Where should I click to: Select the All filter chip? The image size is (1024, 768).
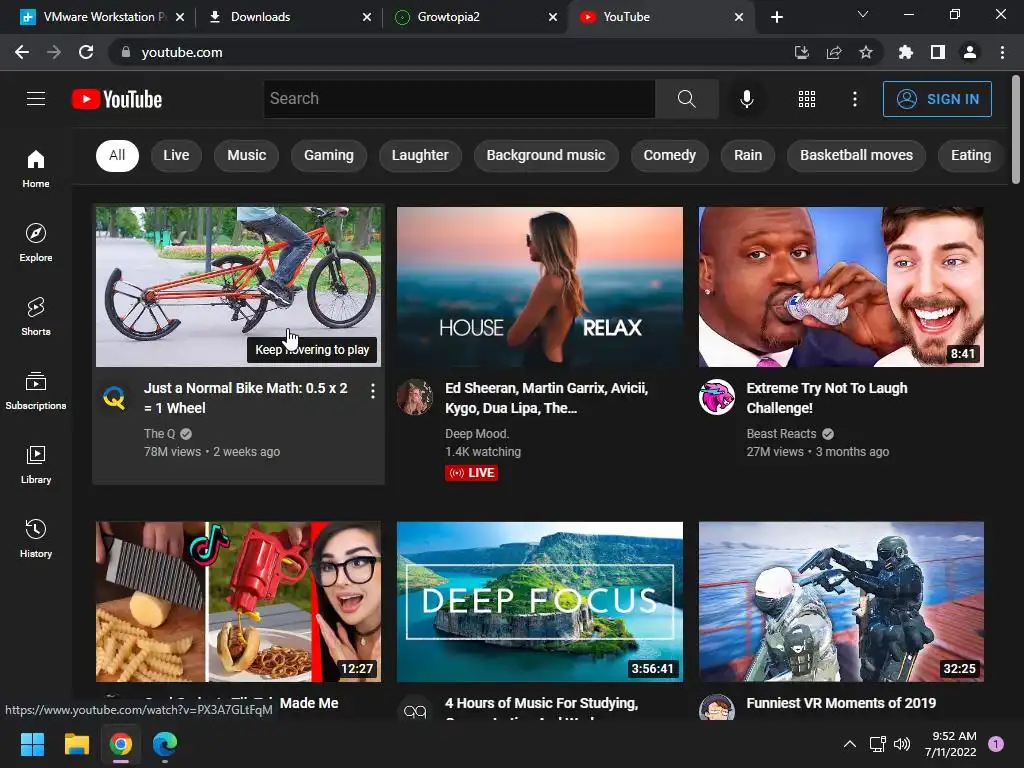(x=118, y=155)
